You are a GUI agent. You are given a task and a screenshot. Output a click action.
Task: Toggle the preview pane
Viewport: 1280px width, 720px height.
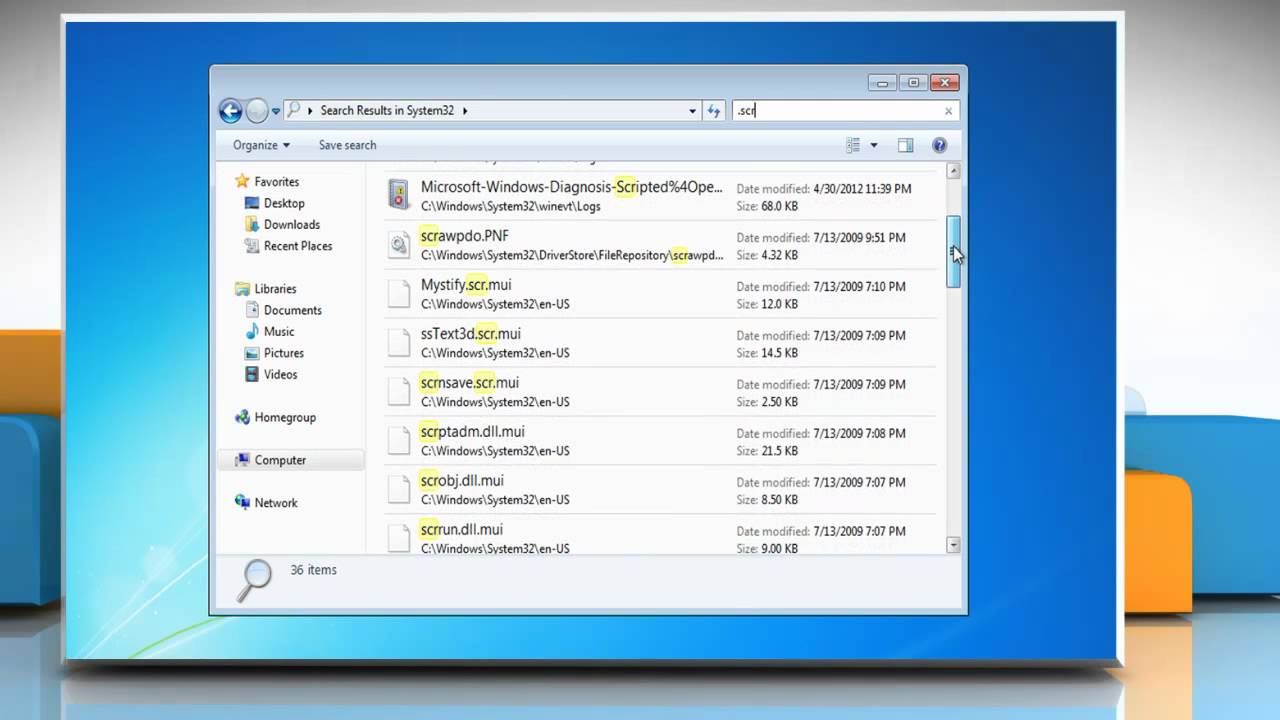tap(905, 145)
